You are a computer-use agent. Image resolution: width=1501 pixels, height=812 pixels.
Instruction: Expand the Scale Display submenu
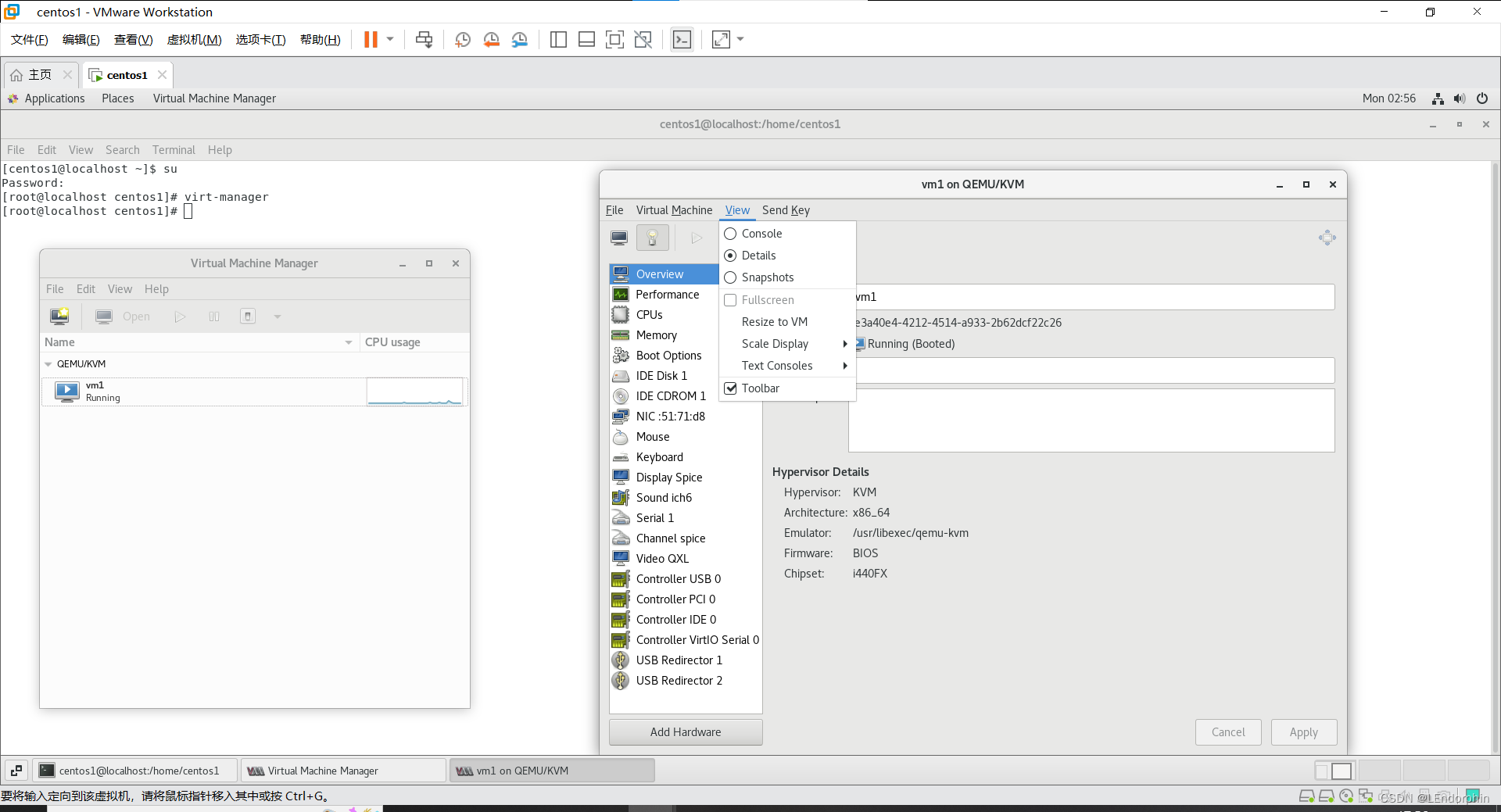coord(787,344)
